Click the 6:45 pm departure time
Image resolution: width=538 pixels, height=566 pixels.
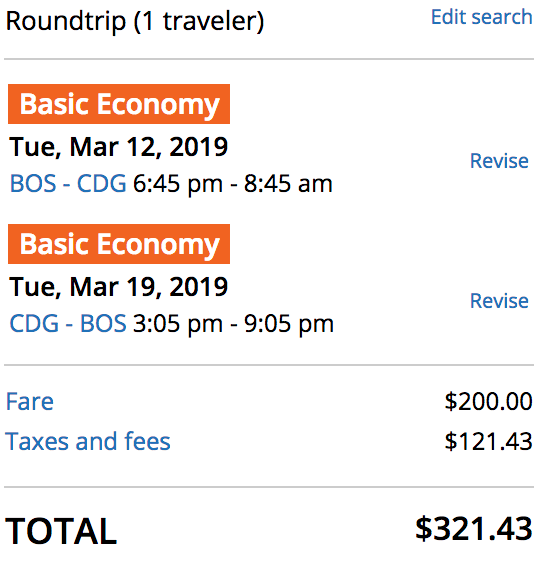[x=178, y=184]
